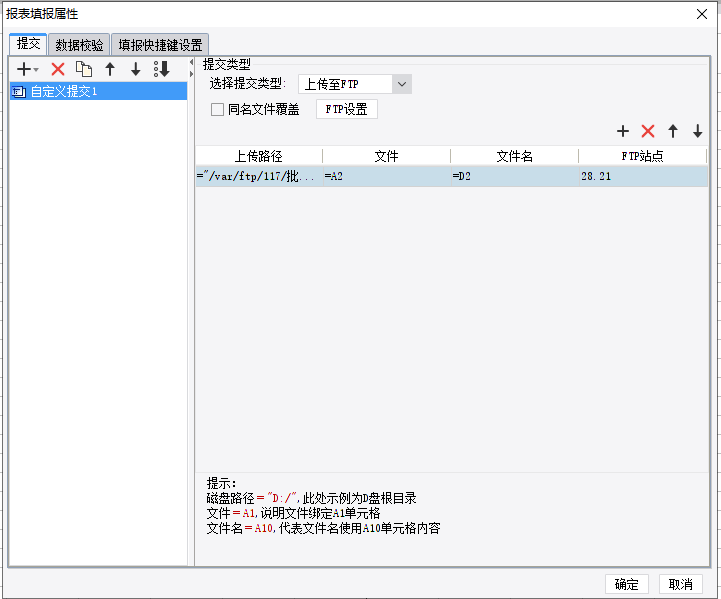
Task: Click the 上传路径 column header
Action: click(x=258, y=156)
